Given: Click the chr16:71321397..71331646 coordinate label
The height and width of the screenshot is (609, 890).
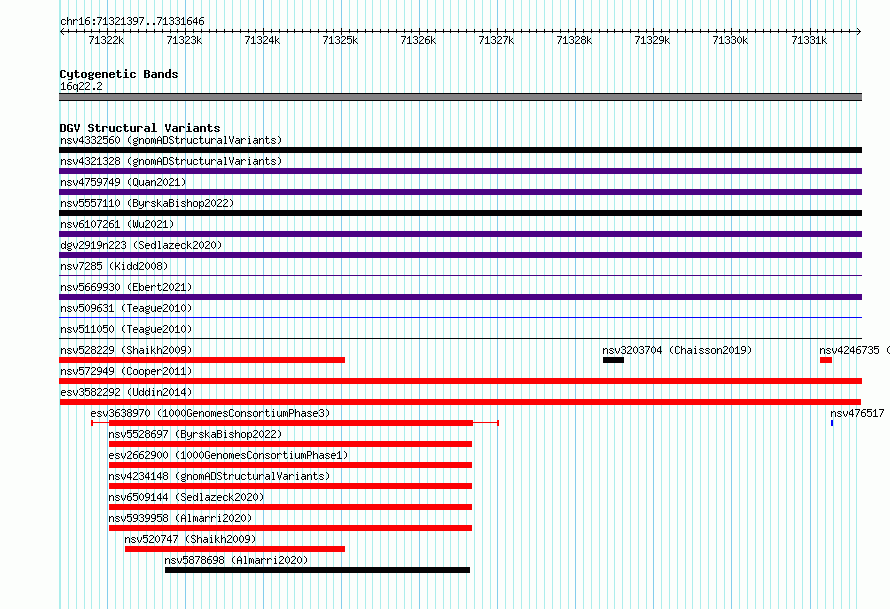Looking at the screenshot, I should pos(132,21).
